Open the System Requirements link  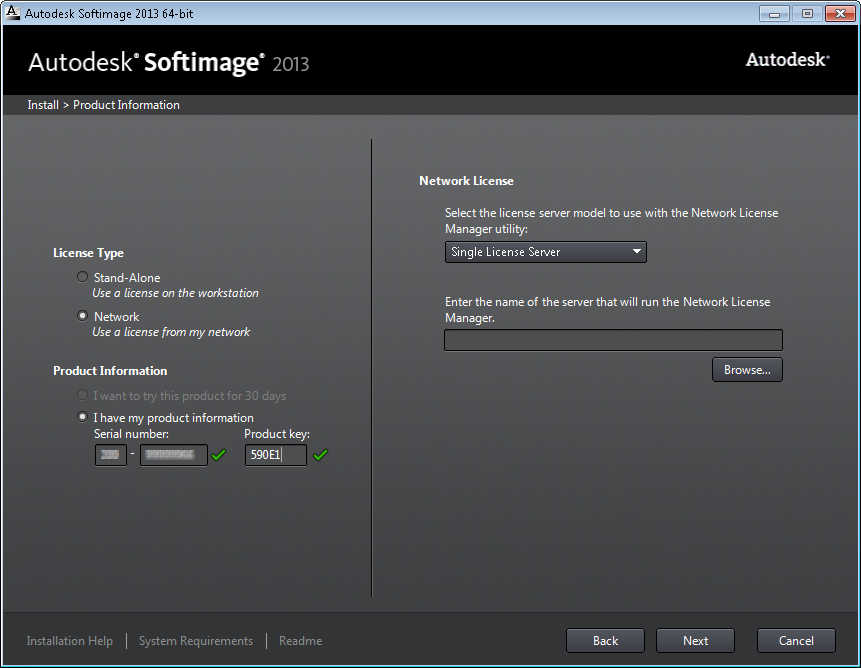pyautogui.click(x=196, y=641)
